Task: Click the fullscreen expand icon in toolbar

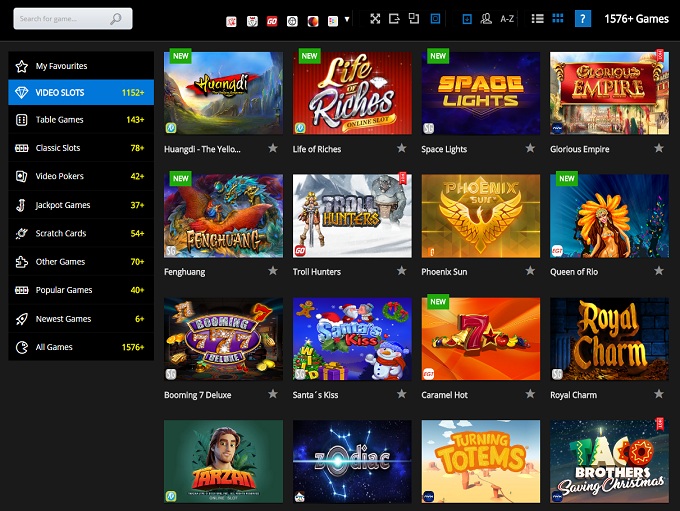Action: click(x=375, y=19)
